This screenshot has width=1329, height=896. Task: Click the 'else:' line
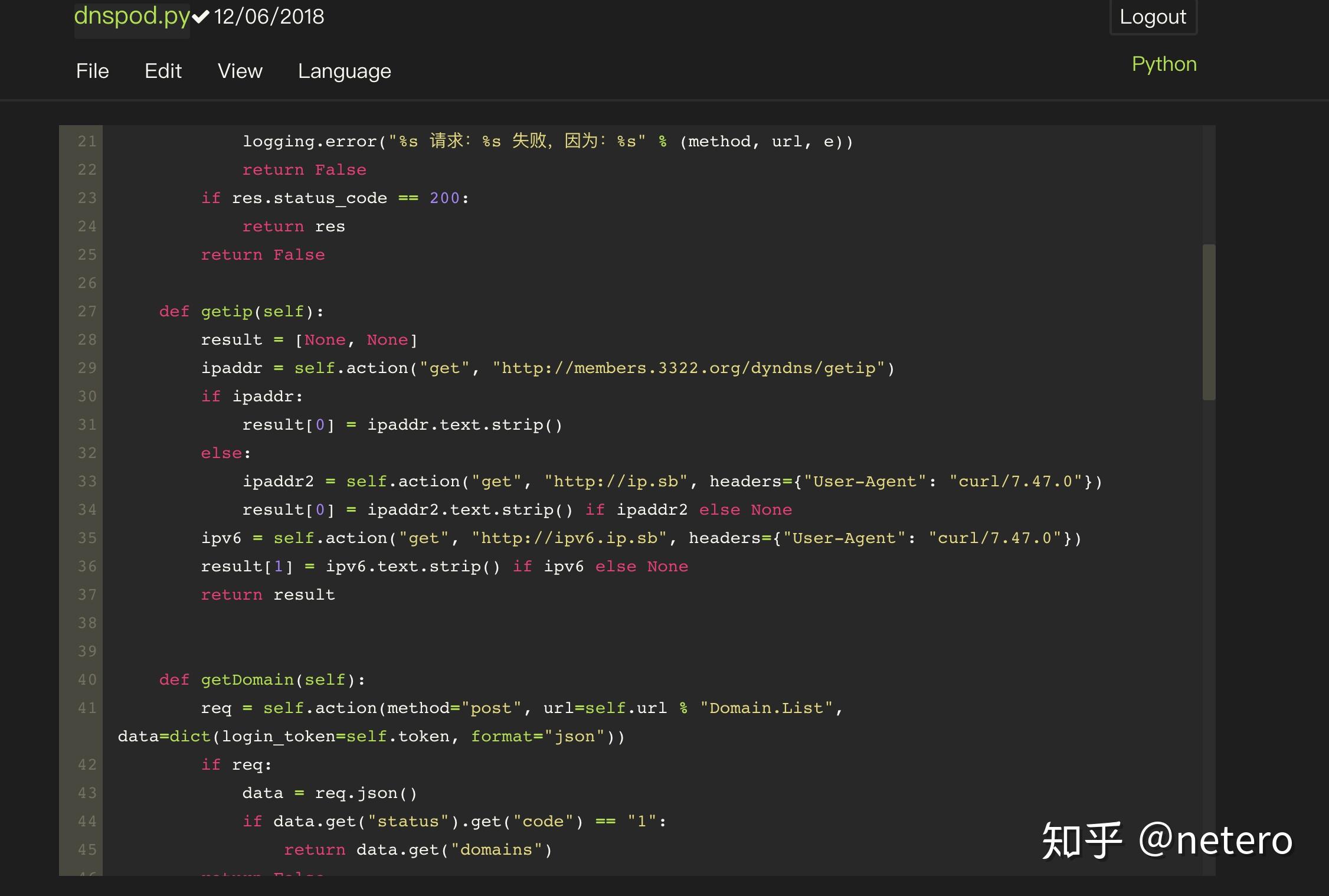point(226,453)
